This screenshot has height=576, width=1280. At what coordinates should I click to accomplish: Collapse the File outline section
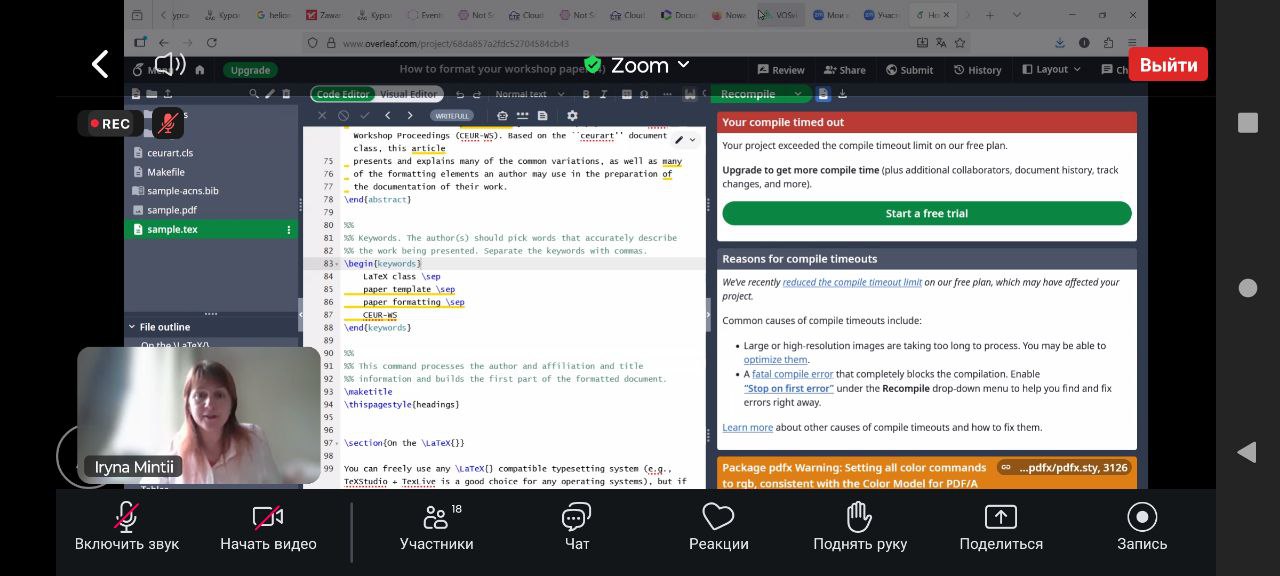(x=131, y=327)
